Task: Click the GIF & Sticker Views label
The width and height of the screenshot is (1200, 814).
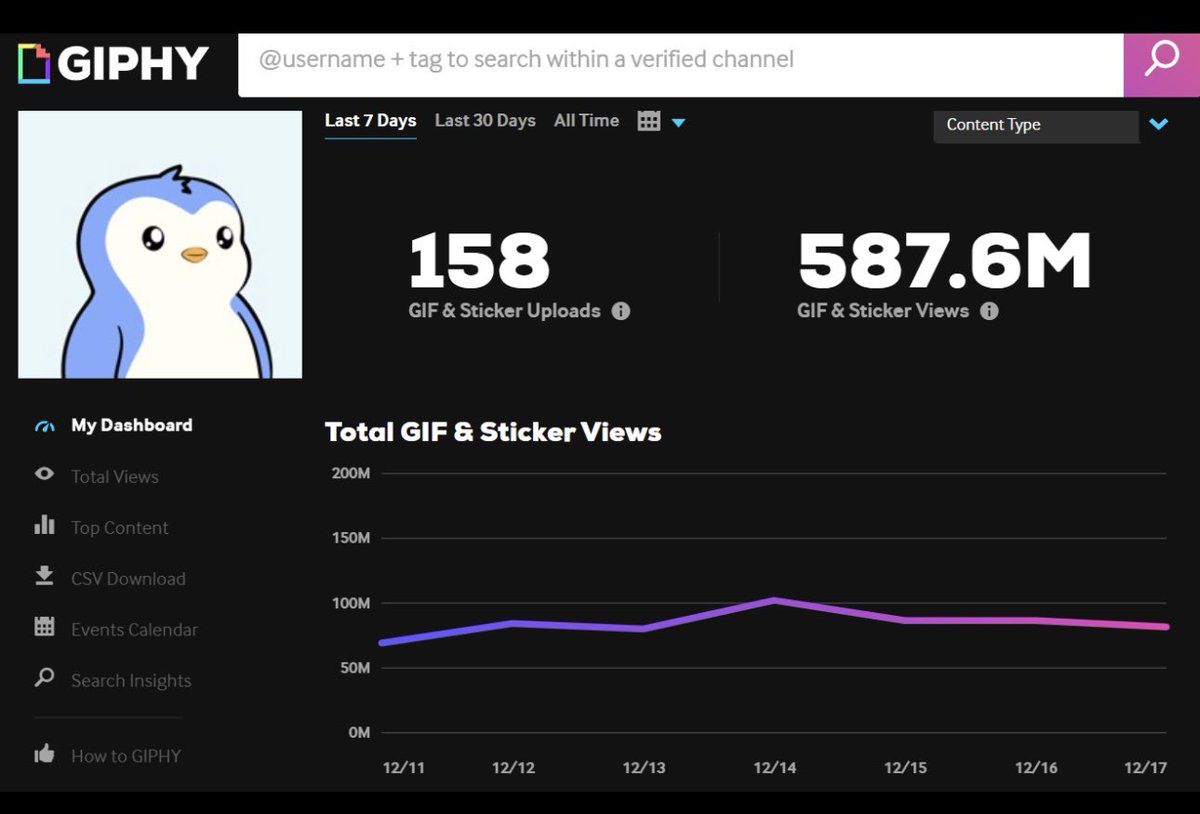Action: 883,311
